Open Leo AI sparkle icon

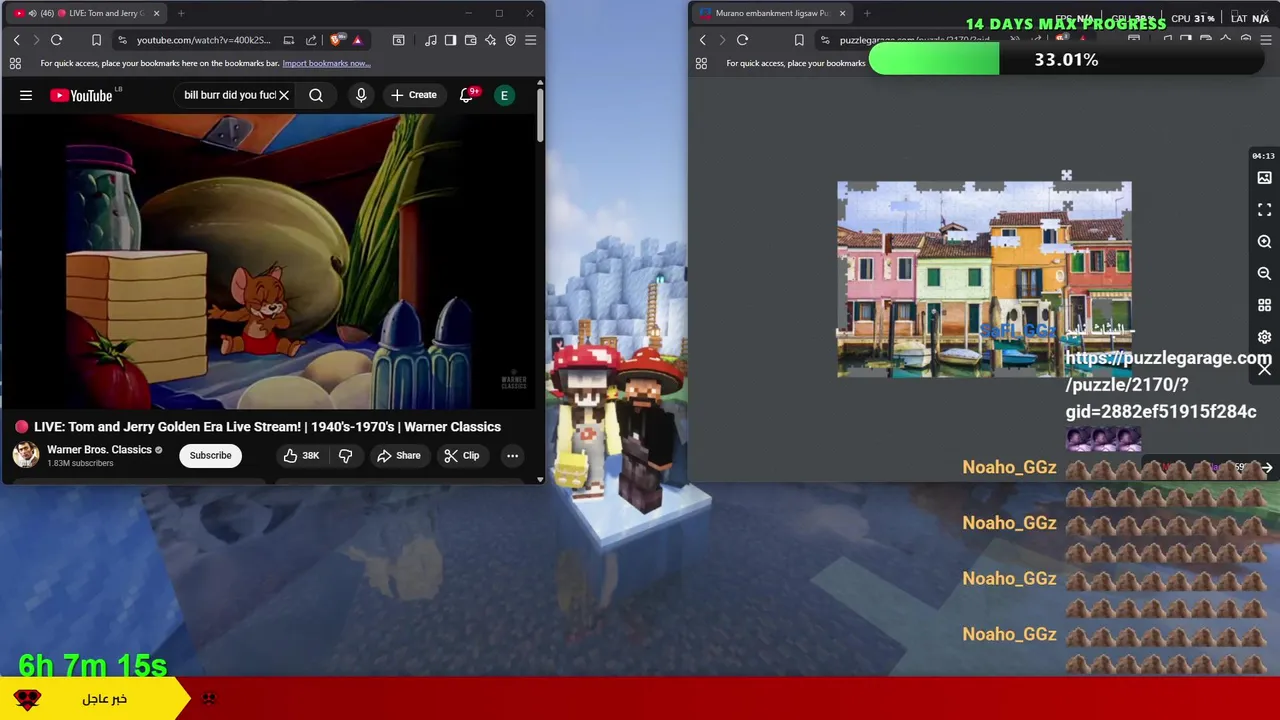click(x=490, y=40)
